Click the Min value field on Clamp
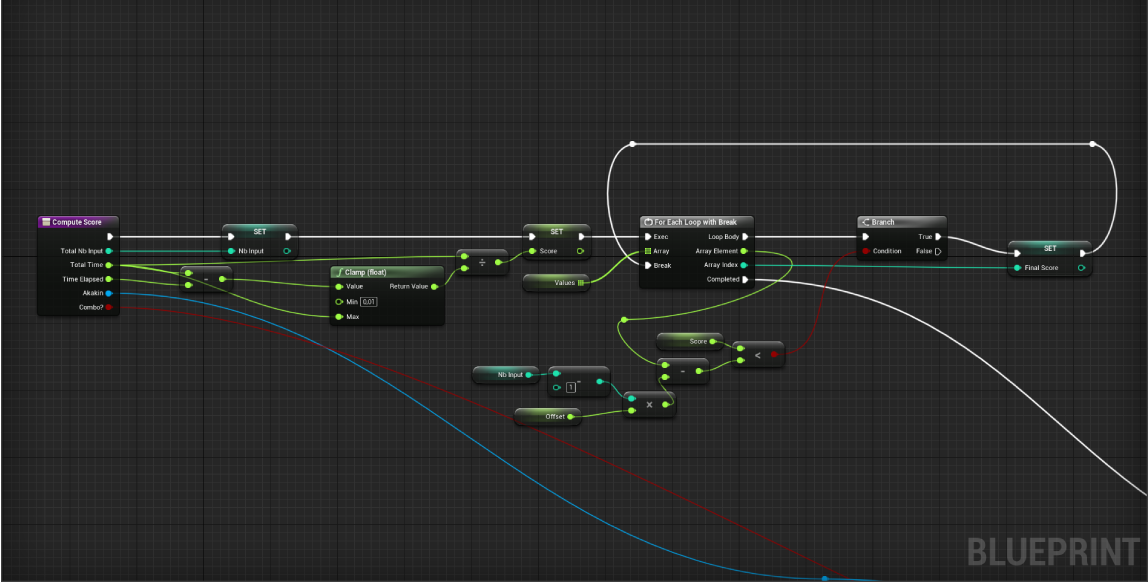Viewport: 1148px width, 582px height. [368, 301]
